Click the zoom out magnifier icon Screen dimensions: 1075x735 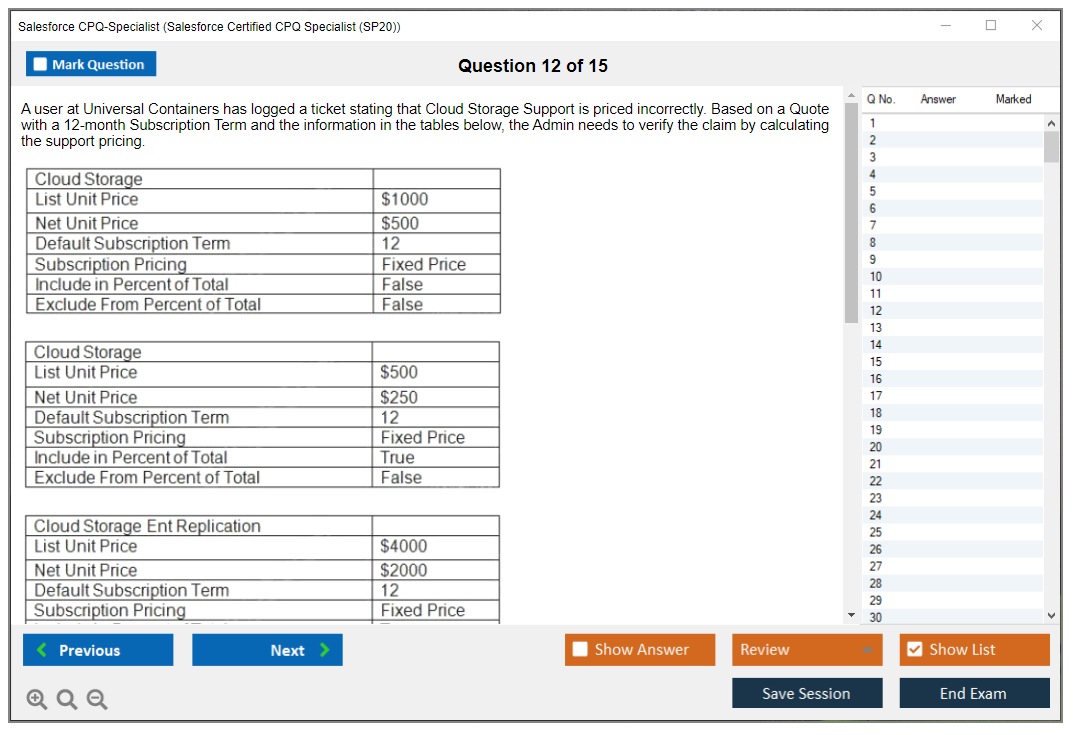[97, 700]
